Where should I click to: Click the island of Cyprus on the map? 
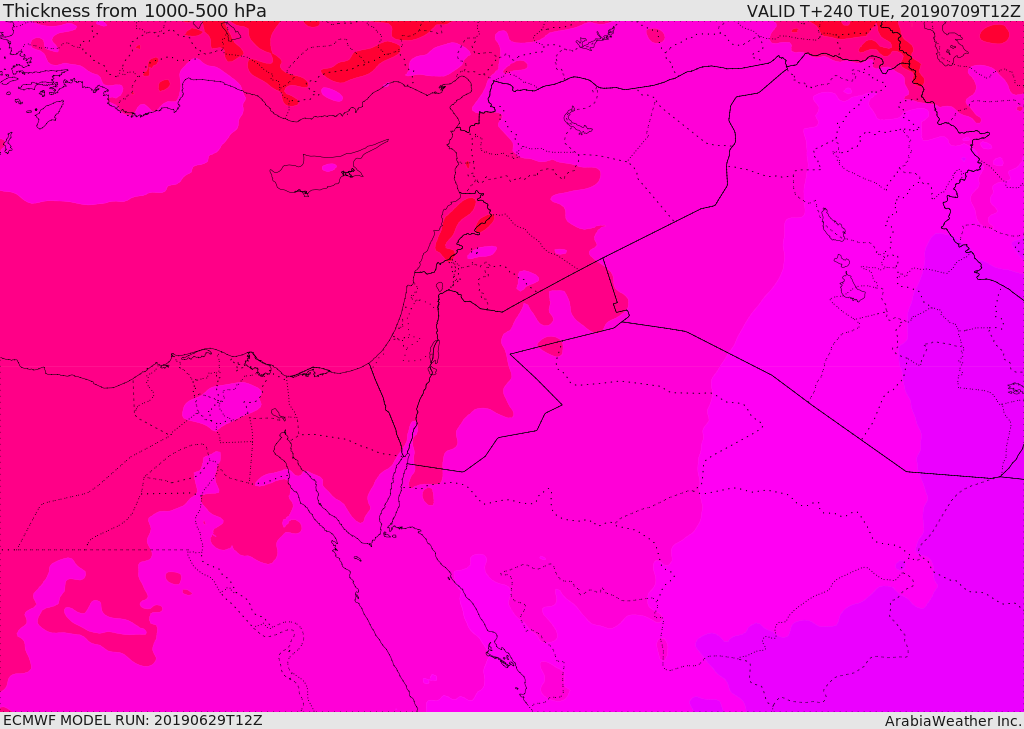323,171
